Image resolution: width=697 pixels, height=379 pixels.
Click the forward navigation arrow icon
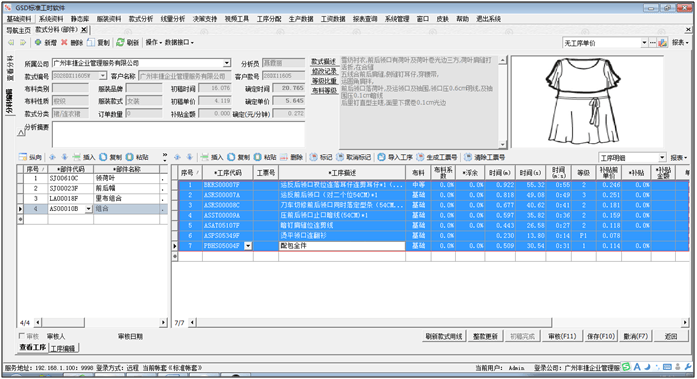23,43
